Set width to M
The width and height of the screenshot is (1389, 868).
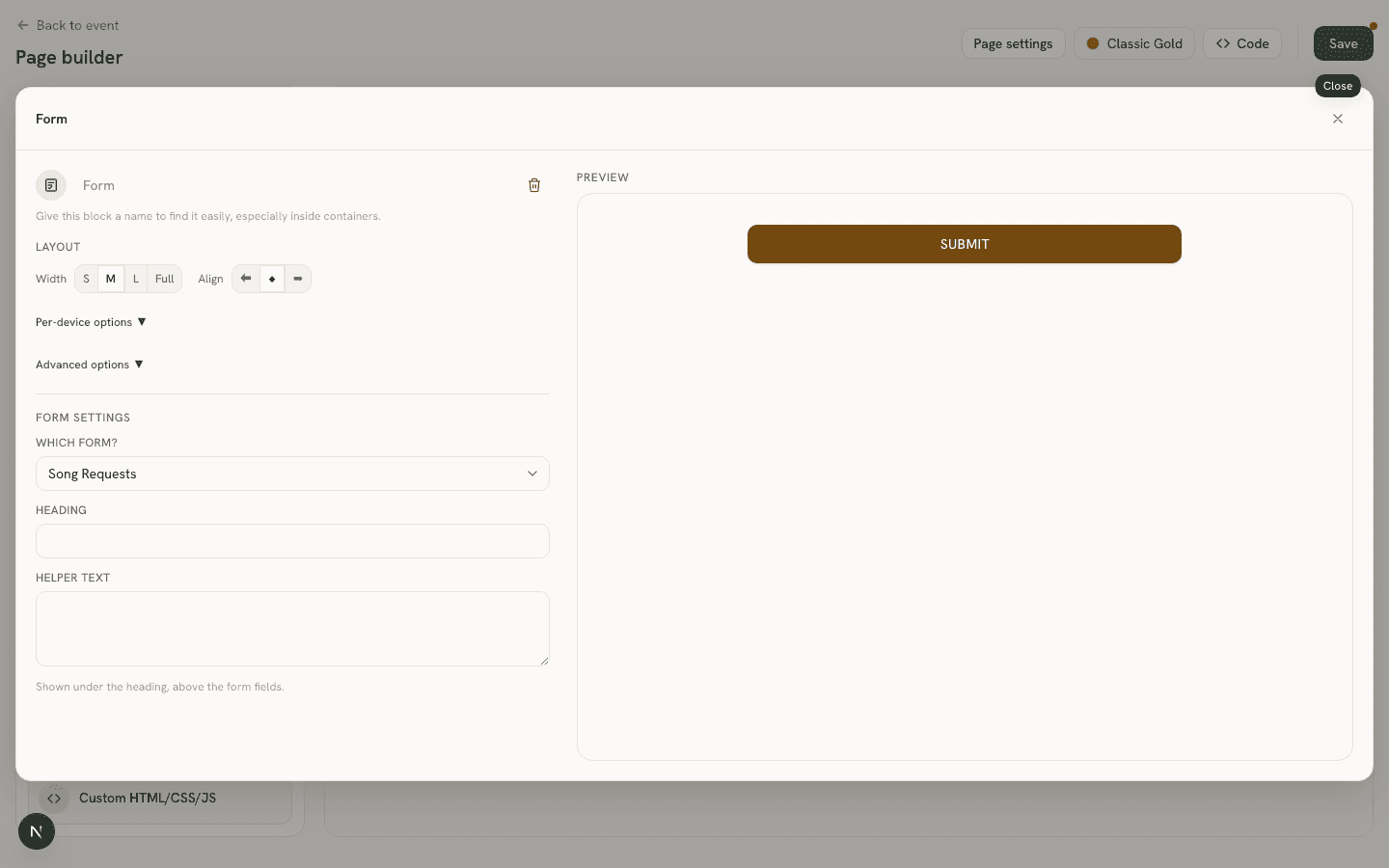(111, 279)
